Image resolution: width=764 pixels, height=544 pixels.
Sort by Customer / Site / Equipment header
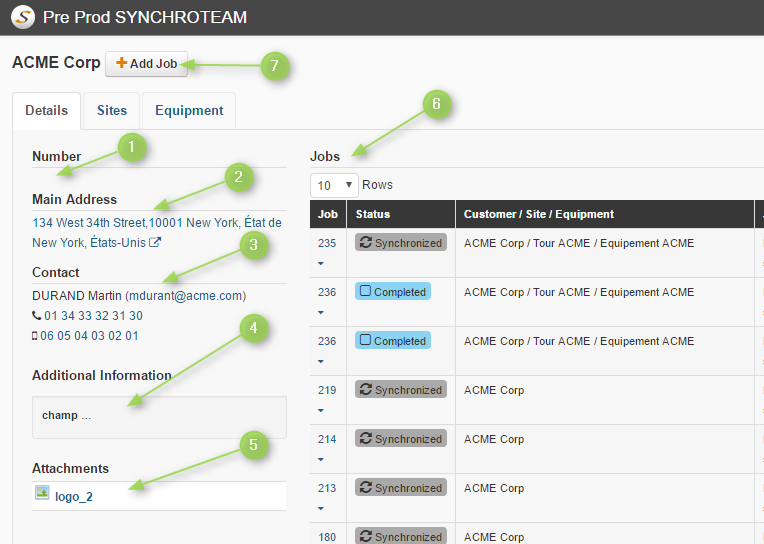(605, 214)
